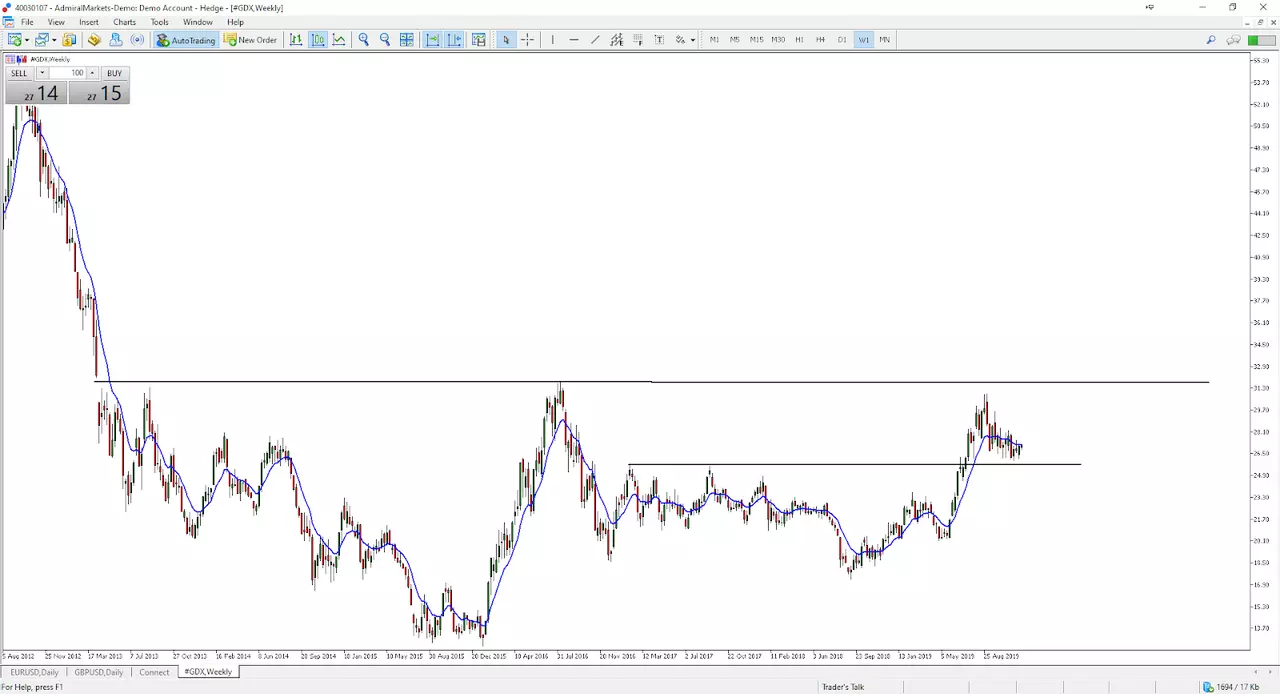Viewport: 1280px width, 694px height.
Task: Open the Insert menu
Action: click(x=89, y=22)
